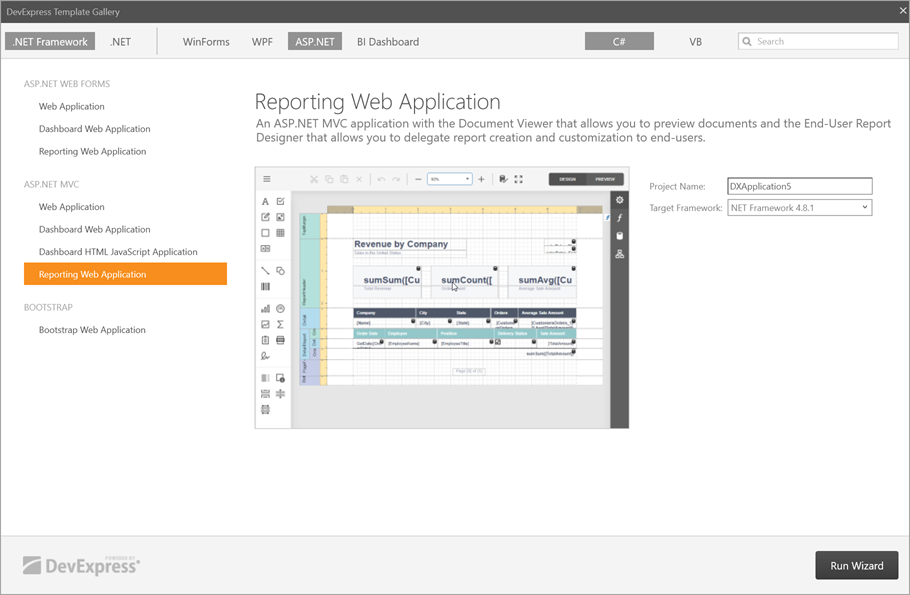Switch preview to DESIGN mode
Image resolution: width=910 pixels, height=595 pixels.
568,179
